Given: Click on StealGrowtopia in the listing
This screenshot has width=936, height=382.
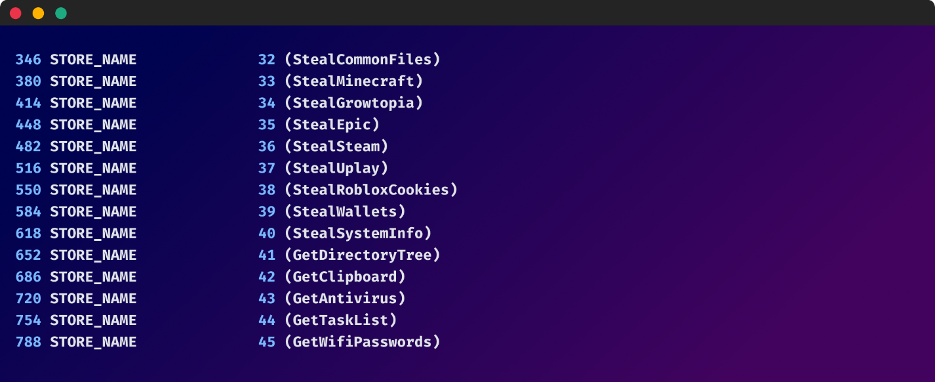Looking at the screenshot, I should (x=353, y=103).
